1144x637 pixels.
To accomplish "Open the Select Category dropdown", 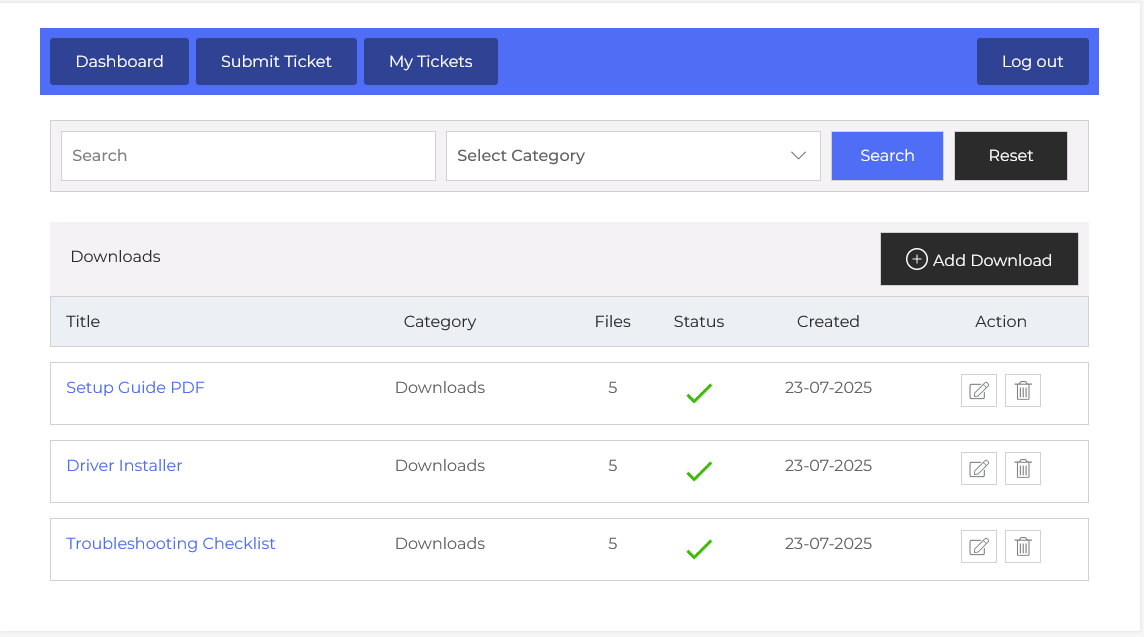I will click(632, 156).
